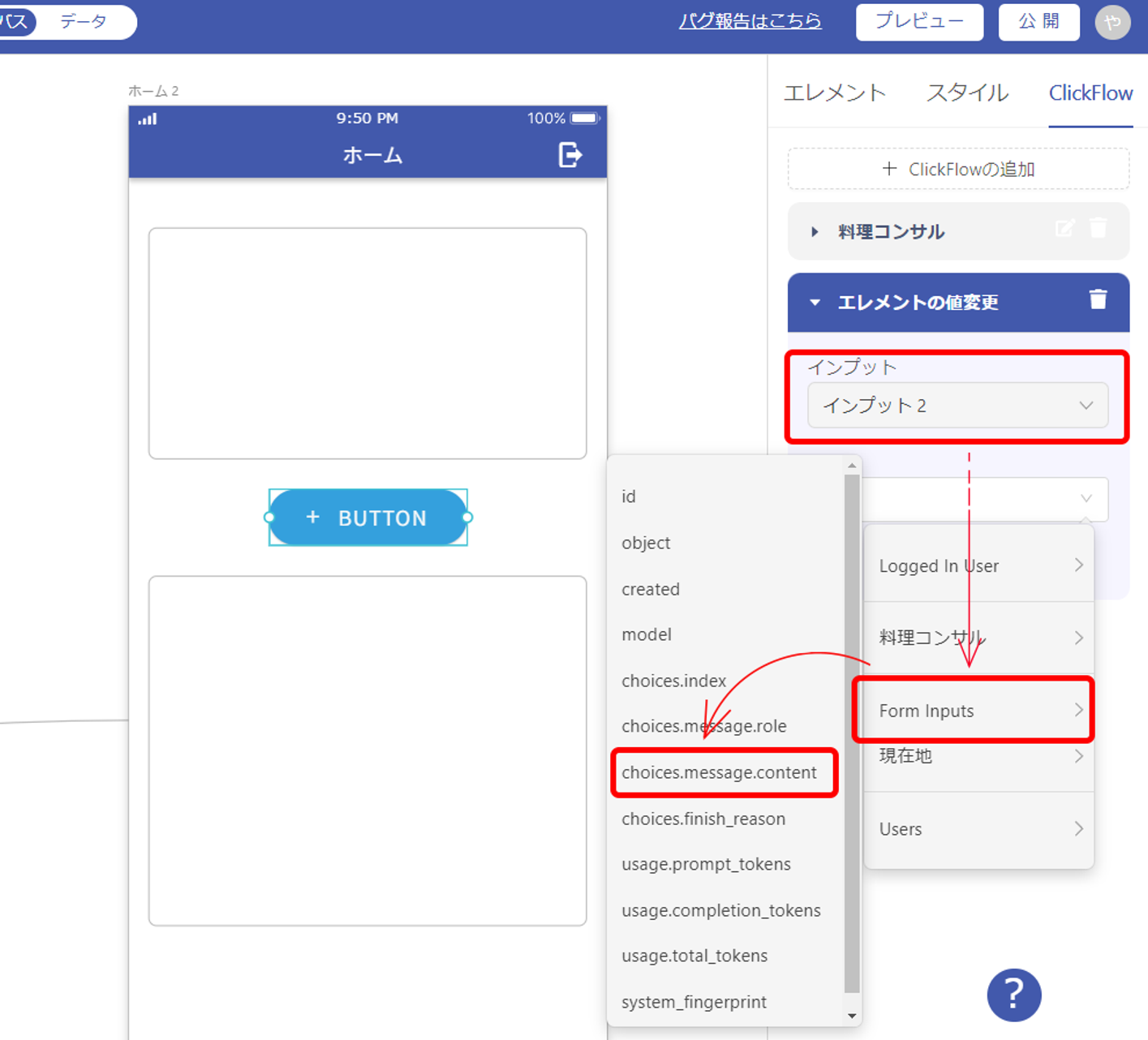Choose the created field option

click(651, 589)
